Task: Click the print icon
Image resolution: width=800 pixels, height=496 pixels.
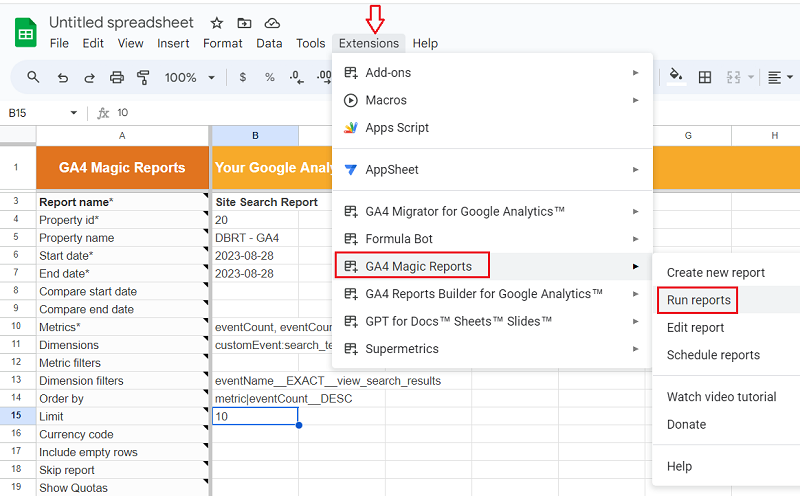Action: (117, 78)
